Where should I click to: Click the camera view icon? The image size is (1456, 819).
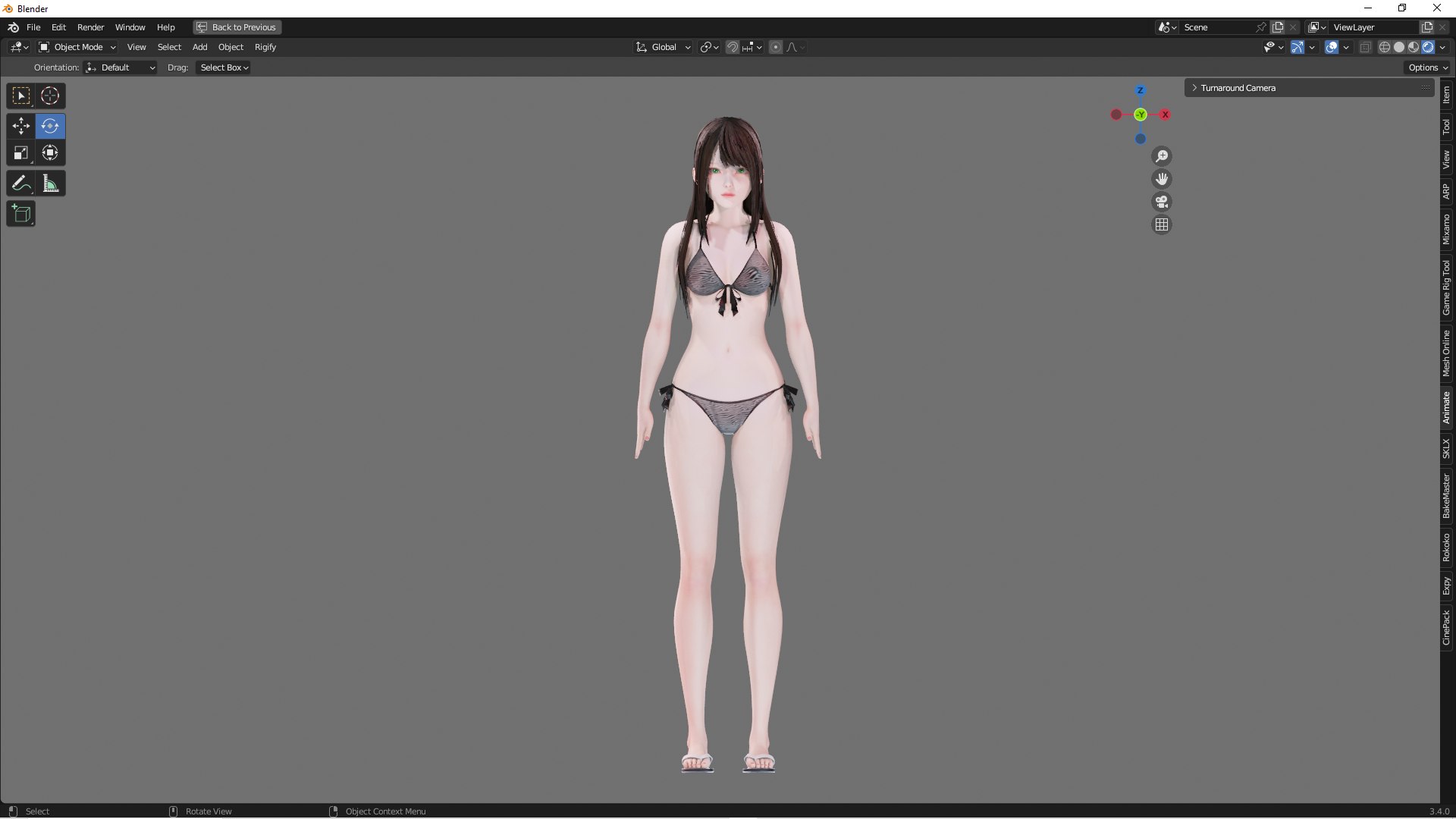(1161, 202)
